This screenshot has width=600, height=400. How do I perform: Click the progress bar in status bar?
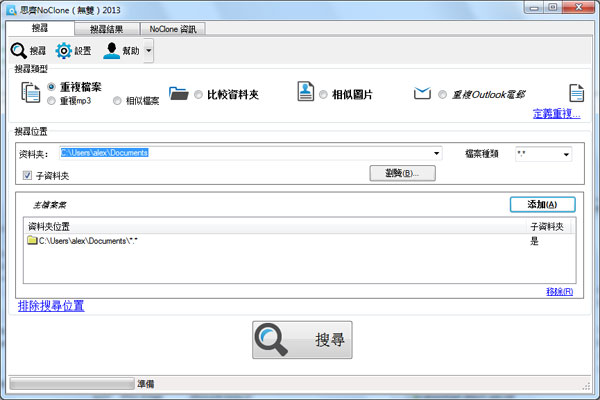[72, 384]
